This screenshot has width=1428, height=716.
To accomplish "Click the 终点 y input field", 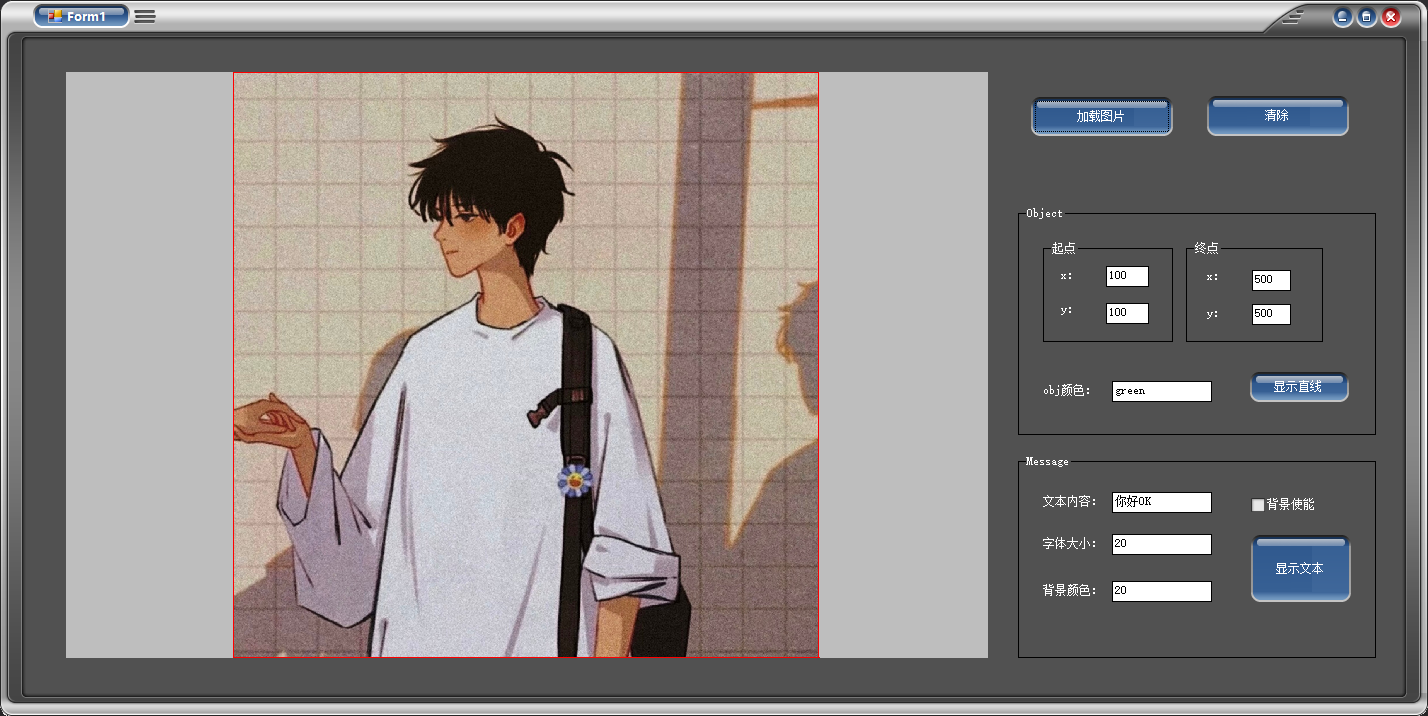I will [x=1270, y=314].
